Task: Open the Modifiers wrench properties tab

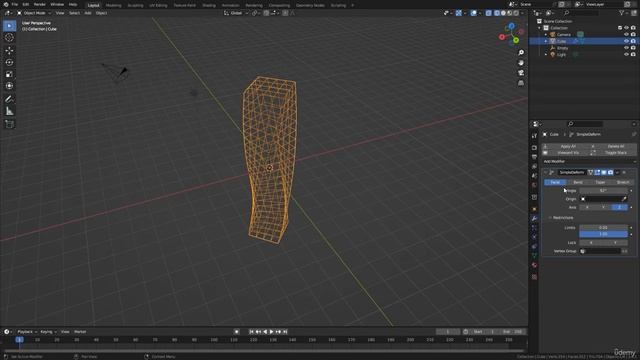Action: [534, 219]
